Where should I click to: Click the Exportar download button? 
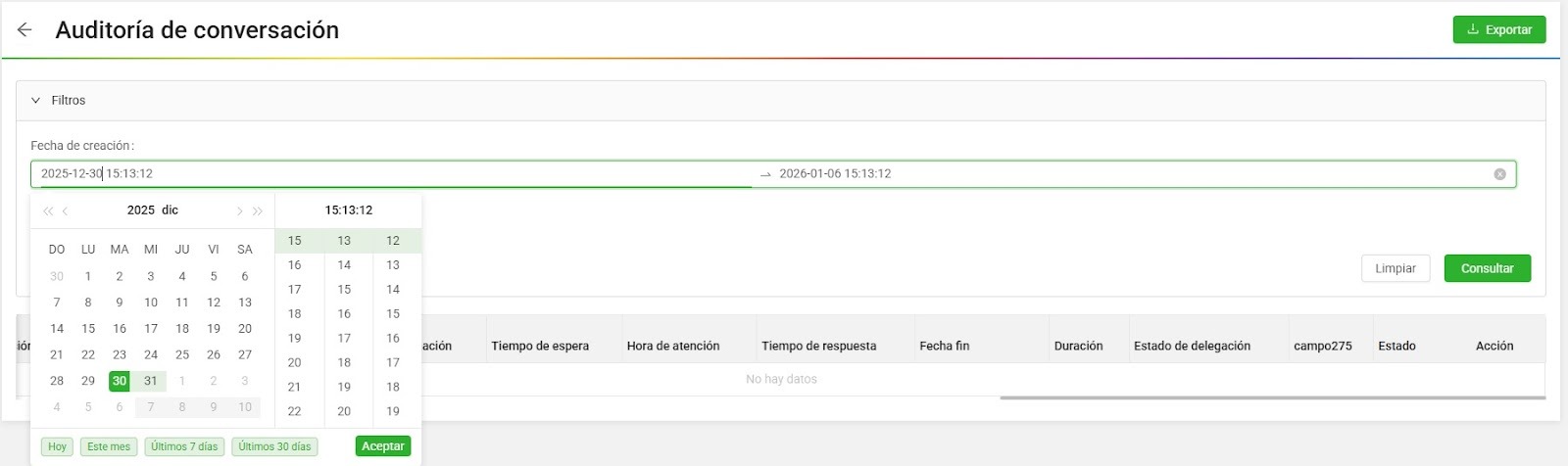[x=1498, y=29]
